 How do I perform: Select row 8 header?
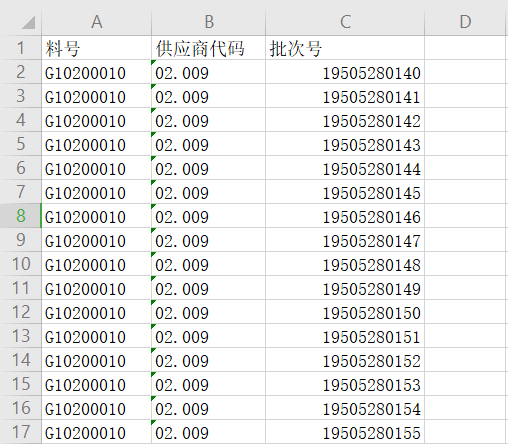21,216
